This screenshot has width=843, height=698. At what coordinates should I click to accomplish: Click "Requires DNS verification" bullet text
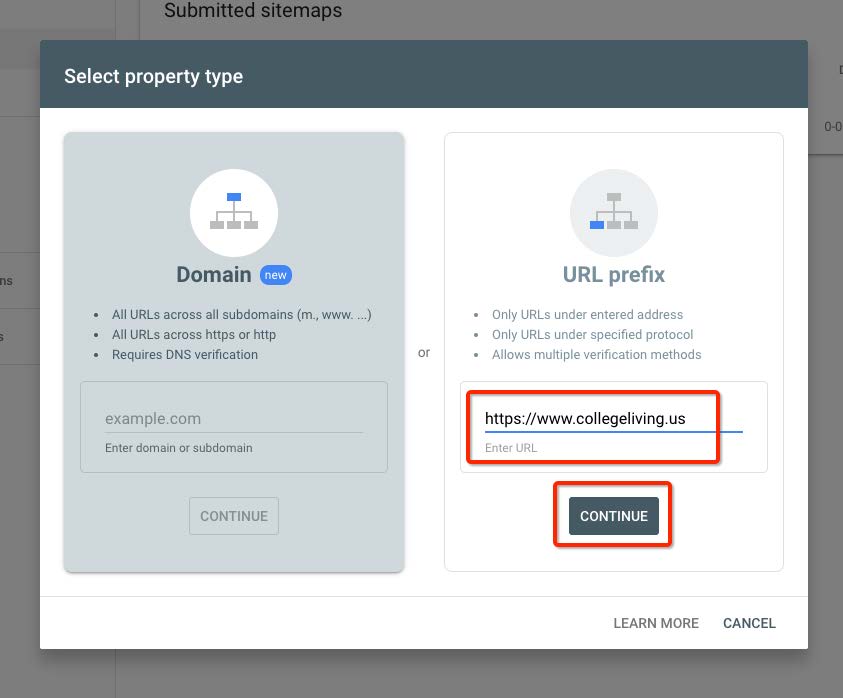tap(185, 354)
